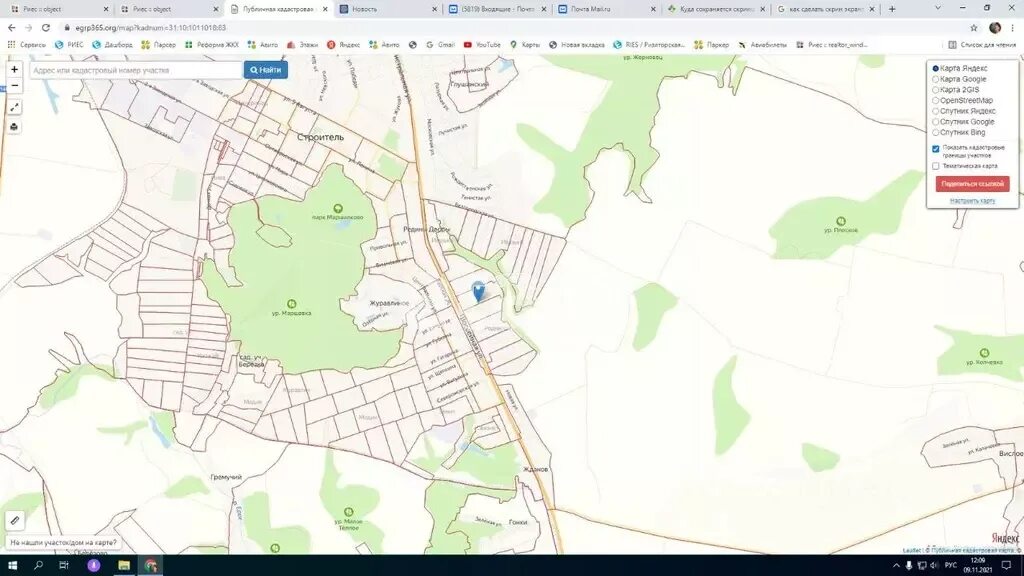Zoom out with the map minus button
The image size is (1024, 576).
click(14, 86)
